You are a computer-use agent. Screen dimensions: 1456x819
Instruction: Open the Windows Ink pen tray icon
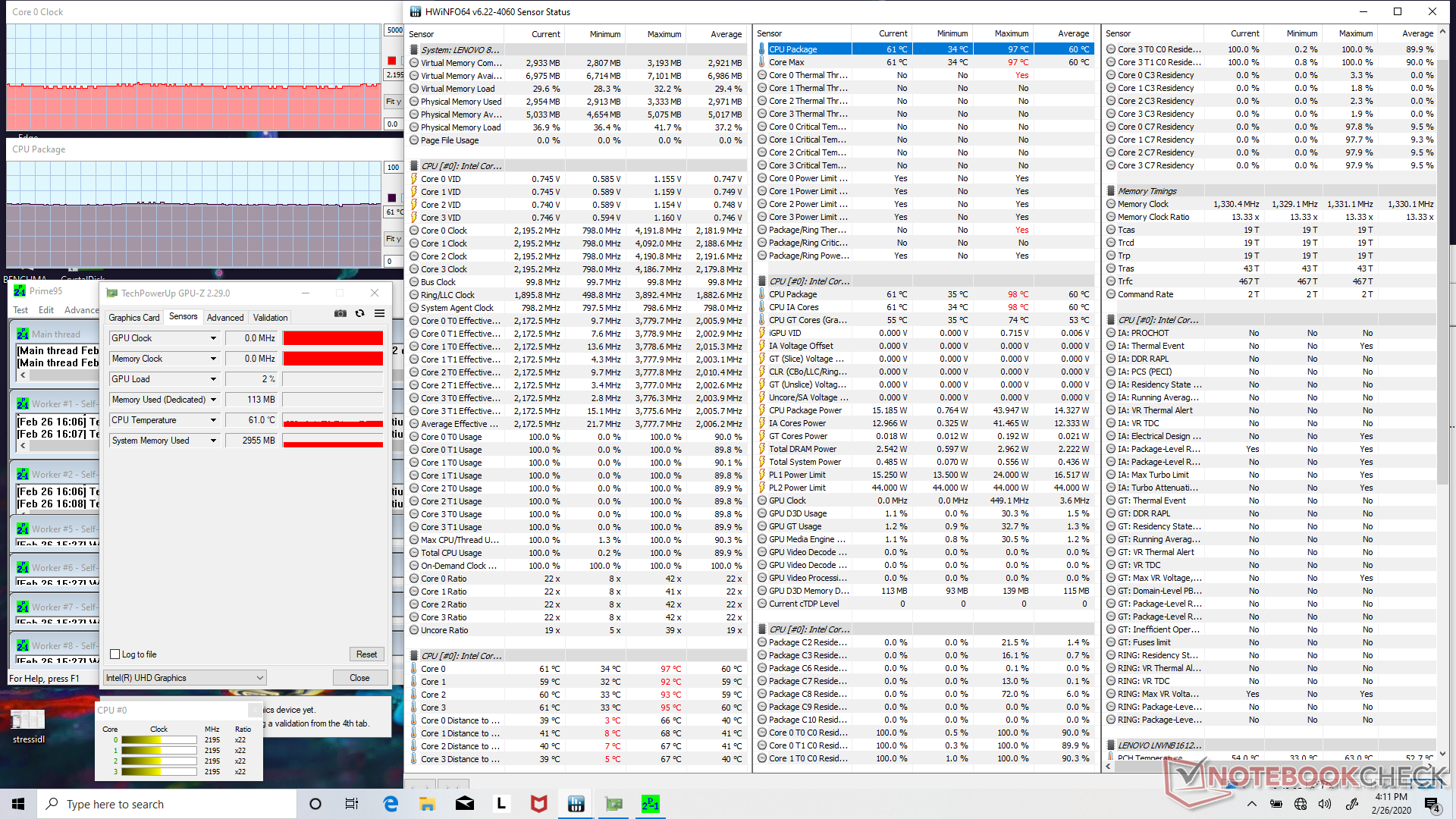click(x=1351, y=804)
